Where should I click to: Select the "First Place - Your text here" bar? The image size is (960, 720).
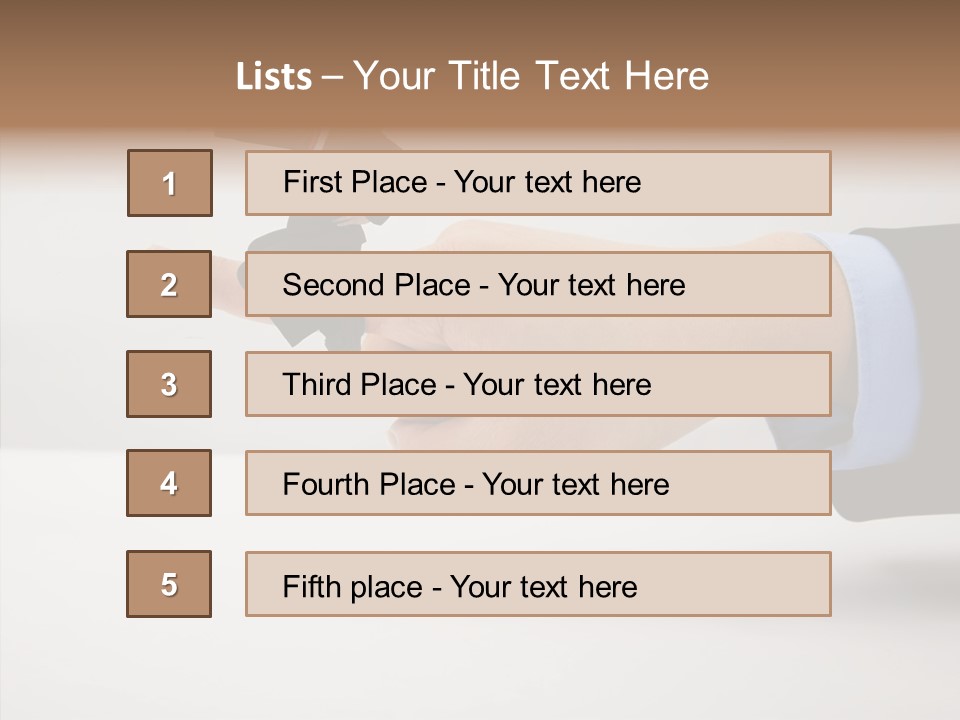tap(538, 183)
